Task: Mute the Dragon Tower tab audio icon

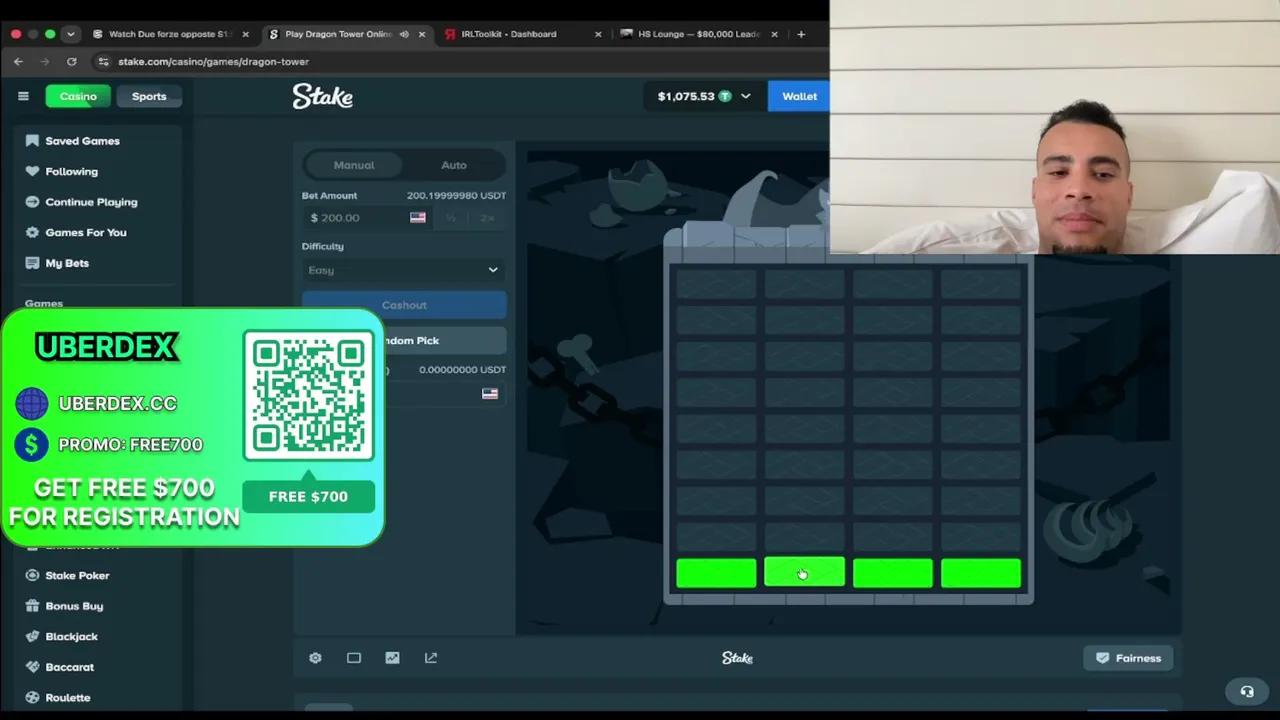Action: coord(404,34)
